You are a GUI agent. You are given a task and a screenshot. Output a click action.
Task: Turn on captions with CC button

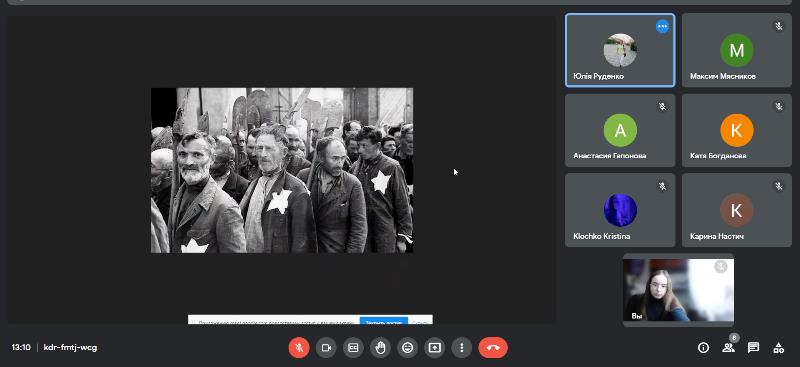pyautogui.click(x=353, y=348)
